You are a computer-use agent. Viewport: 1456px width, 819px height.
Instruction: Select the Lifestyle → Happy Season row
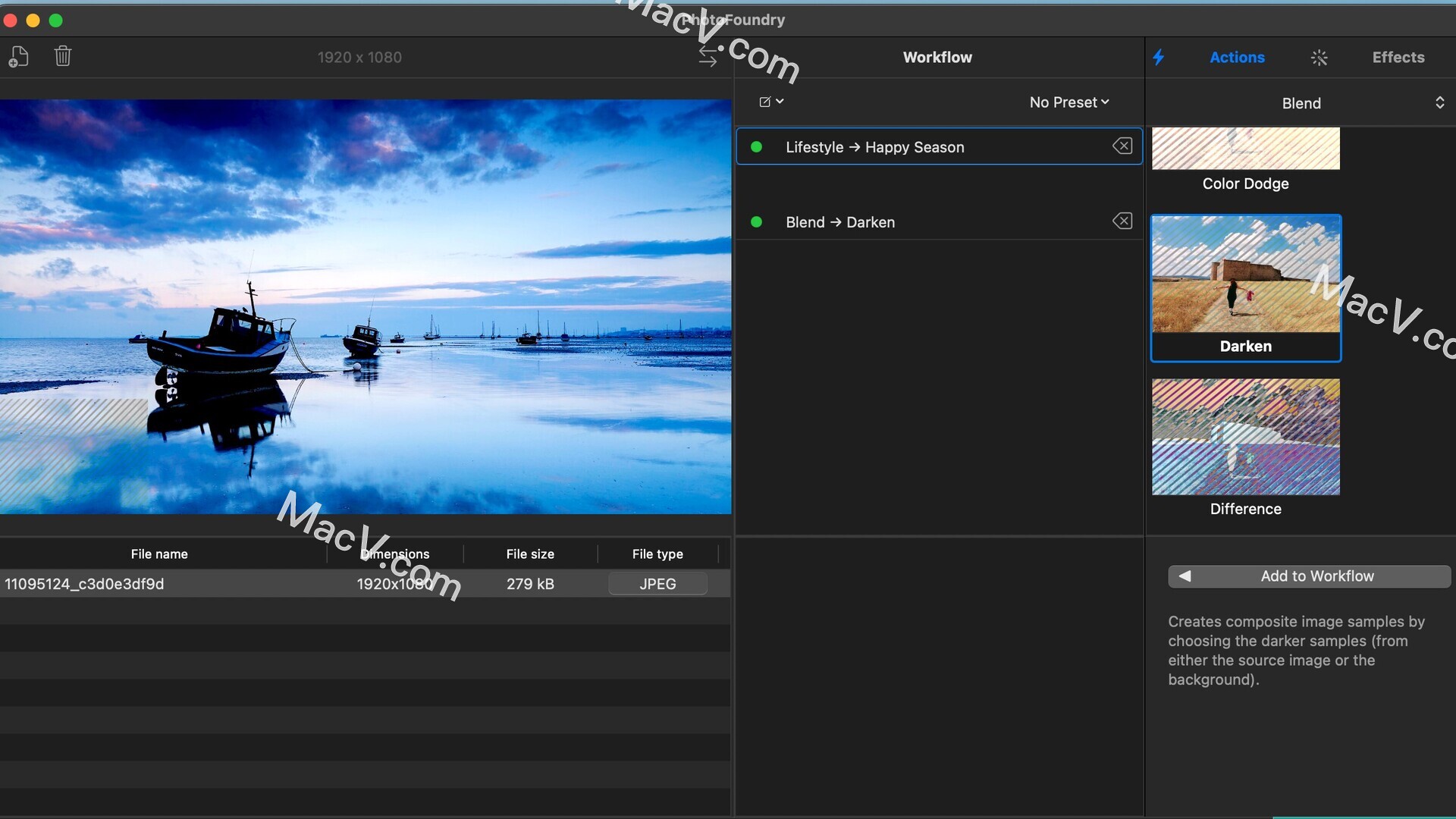[939, 146]
